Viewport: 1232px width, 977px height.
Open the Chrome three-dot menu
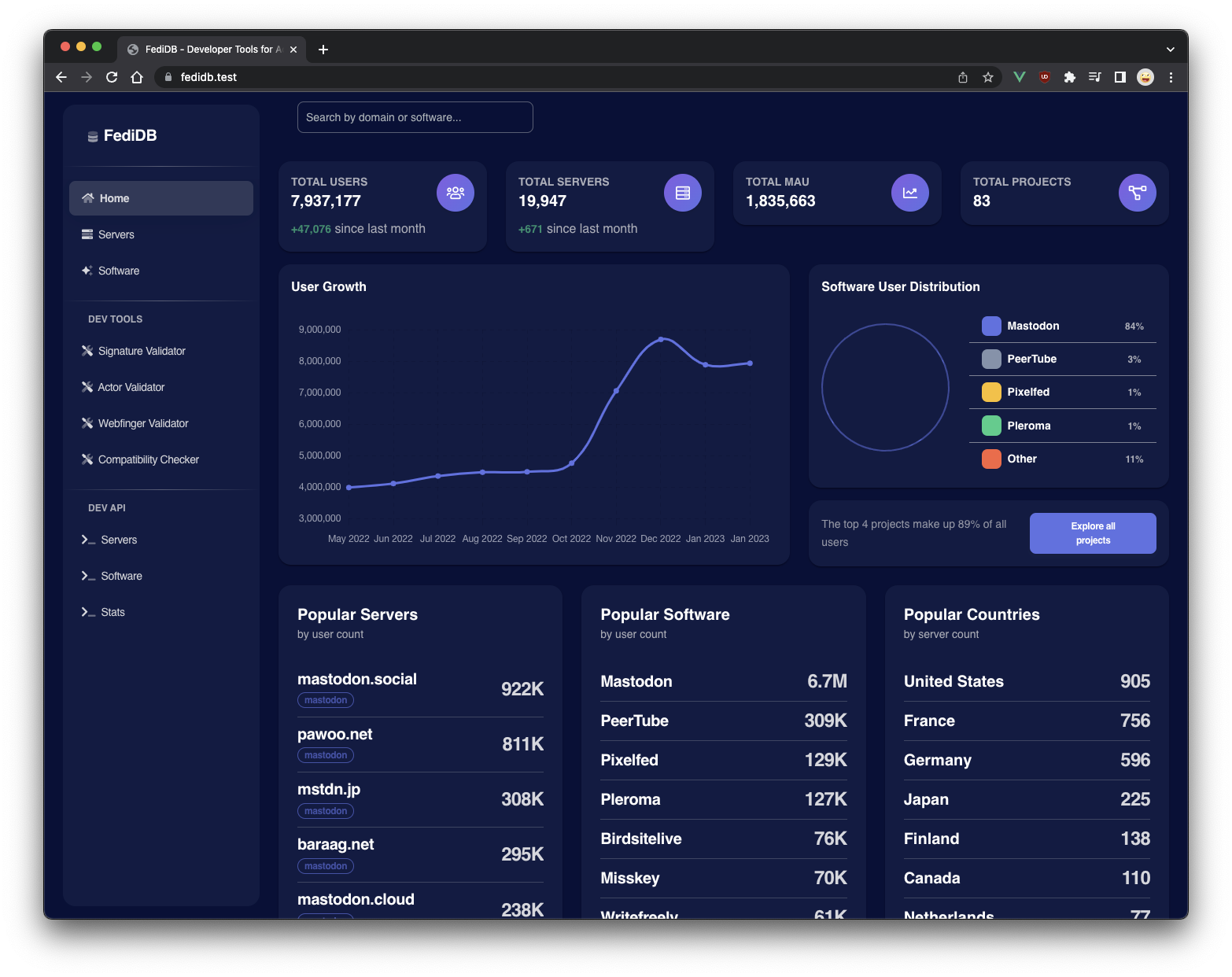(1171, 77)
